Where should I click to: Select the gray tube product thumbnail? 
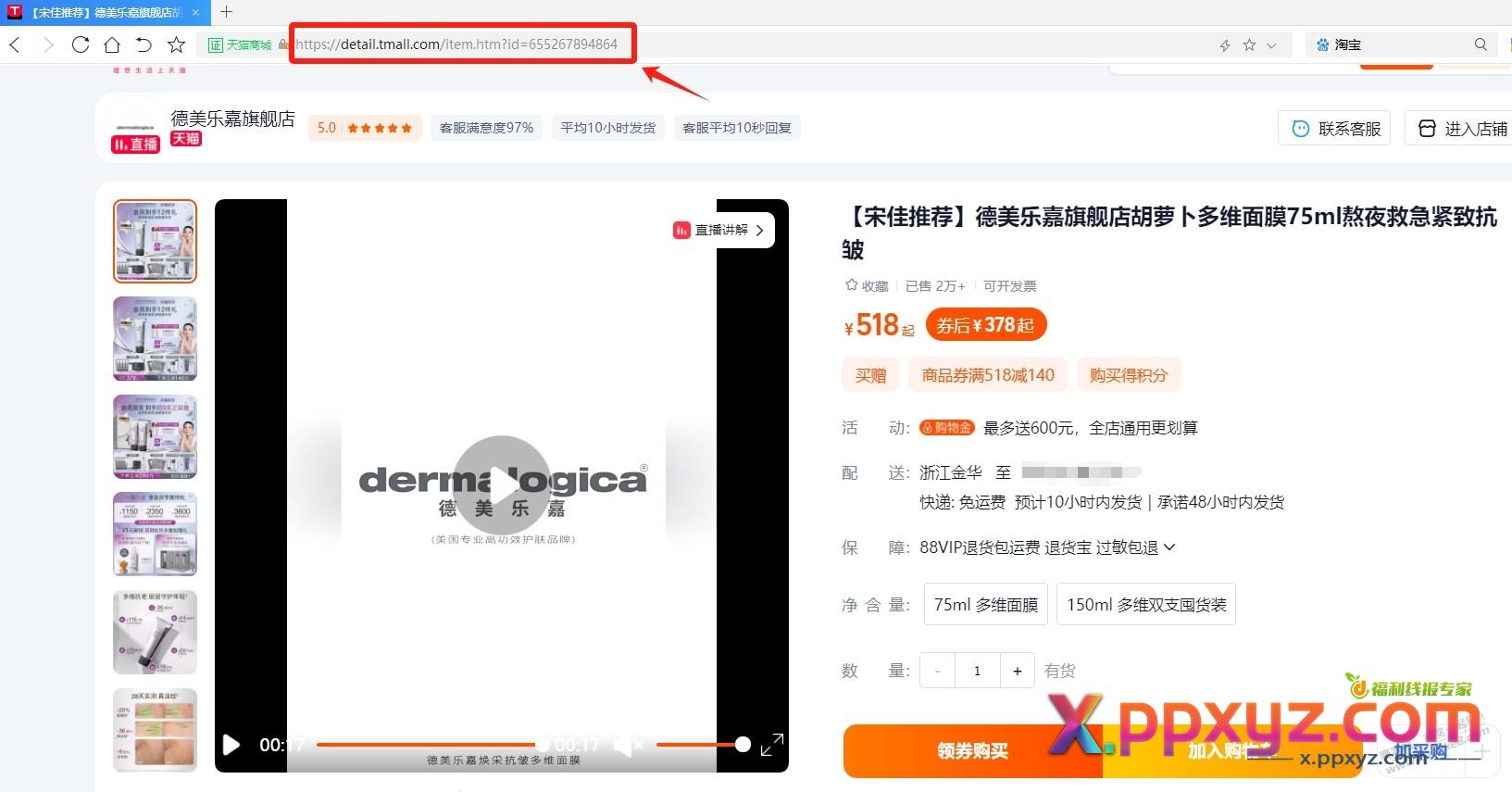click(x=155, y=632)
